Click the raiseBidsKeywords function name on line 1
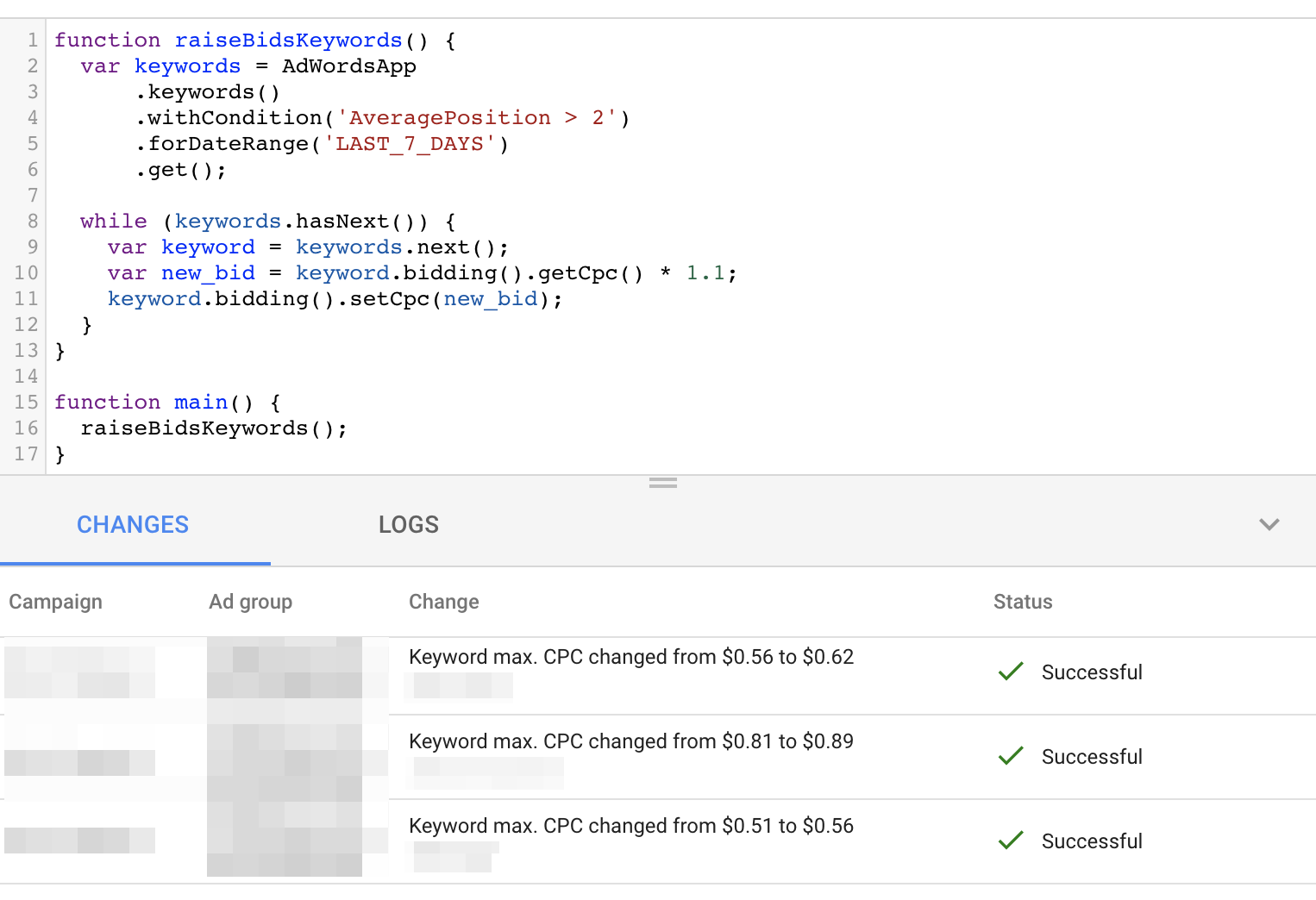The image size is (1316, 900). click(288, 41)
